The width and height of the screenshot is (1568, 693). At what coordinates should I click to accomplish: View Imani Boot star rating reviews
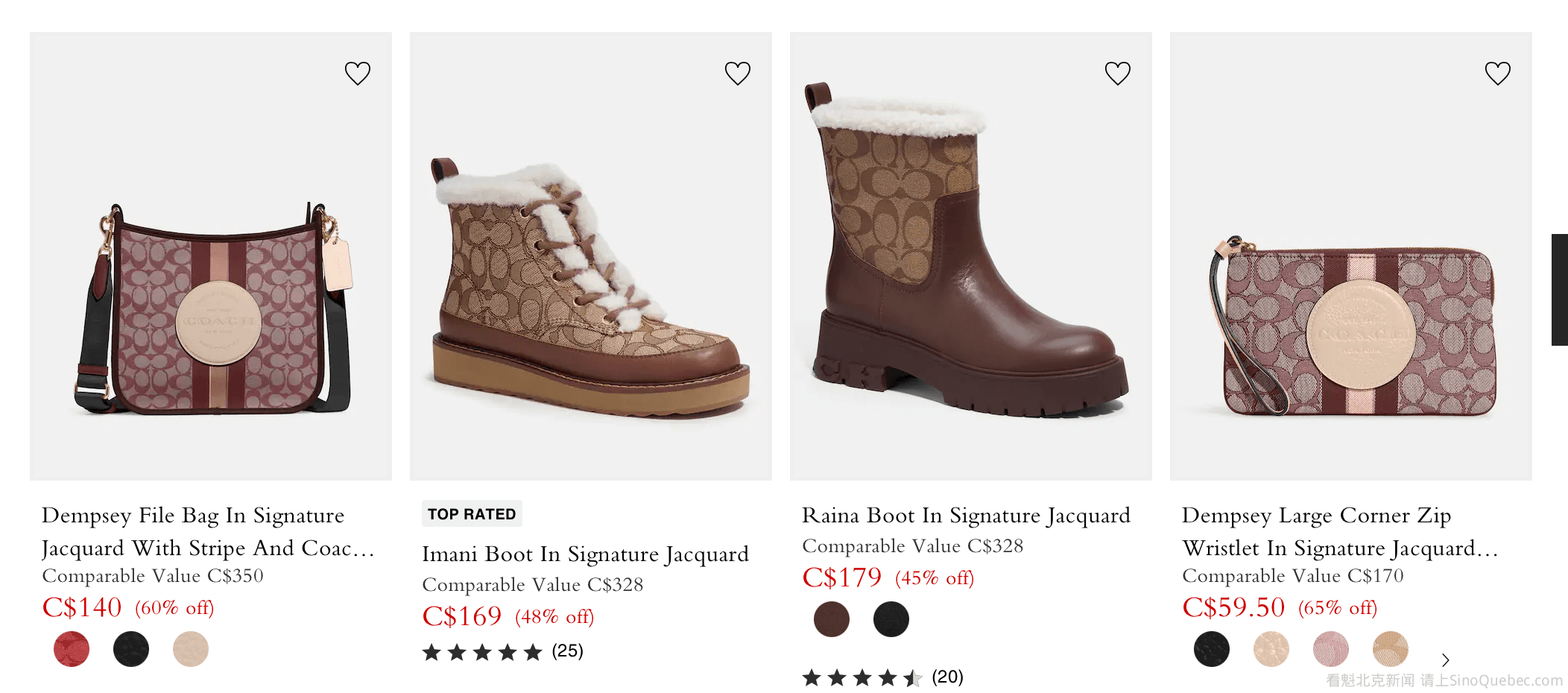(502, 652)
